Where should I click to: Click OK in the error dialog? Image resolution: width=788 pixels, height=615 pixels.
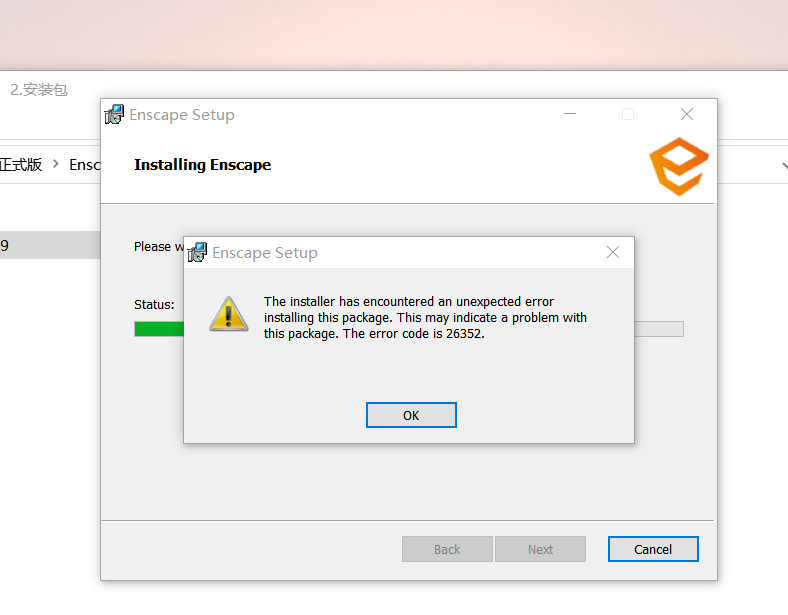pos(411,415)
